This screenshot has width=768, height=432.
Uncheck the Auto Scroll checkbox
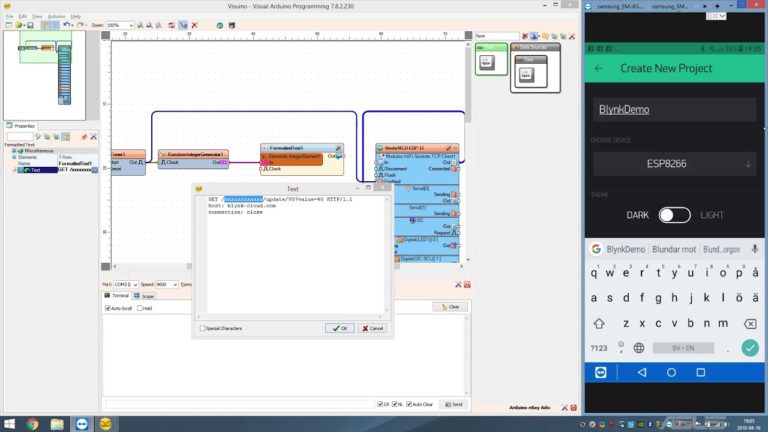click(x=108, y=308)
